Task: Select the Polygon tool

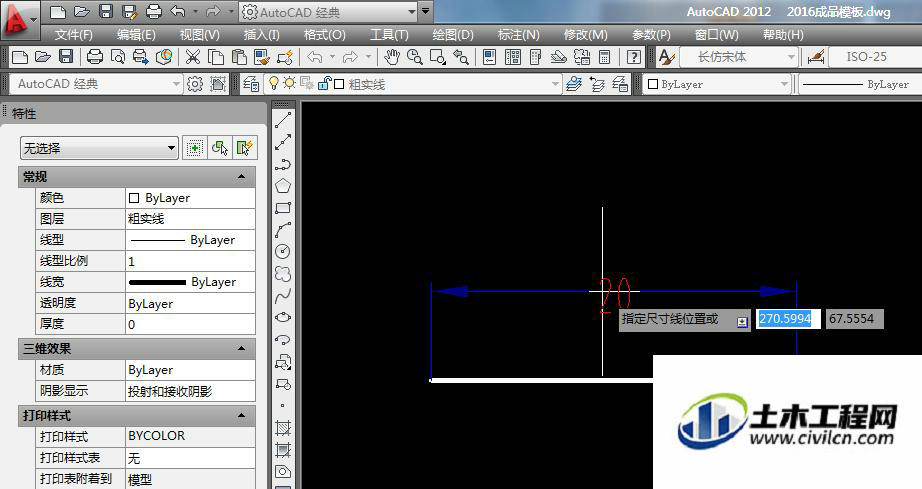Action: click(283, 186)
